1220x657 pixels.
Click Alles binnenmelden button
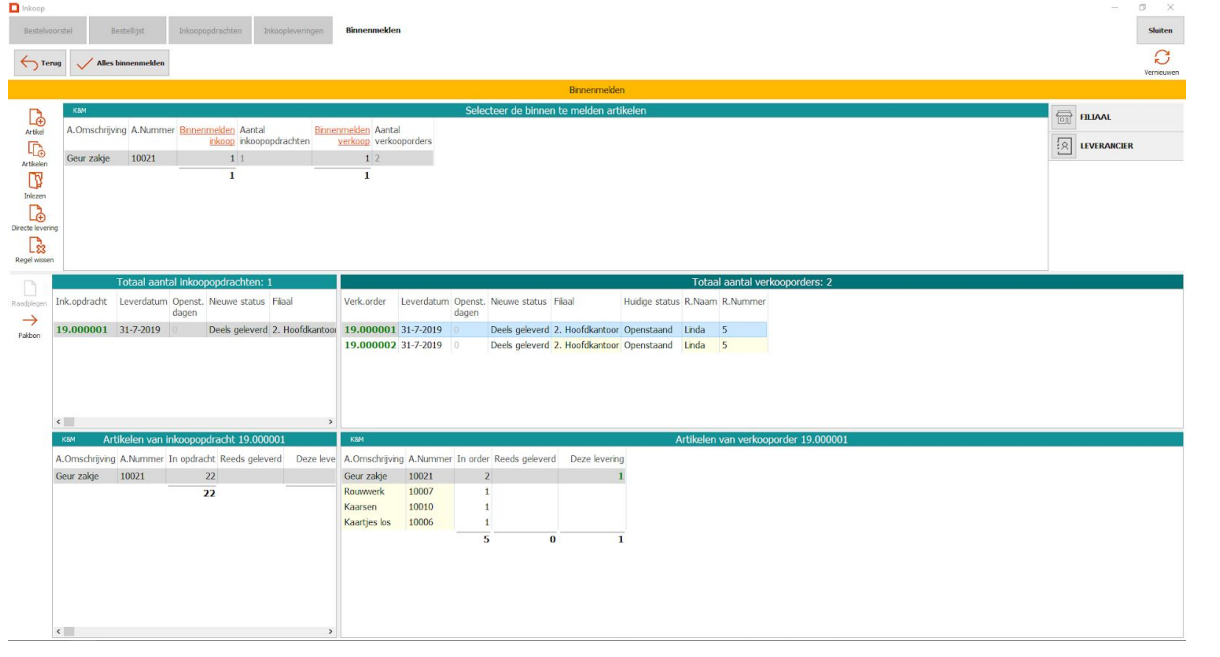[119, 63]
